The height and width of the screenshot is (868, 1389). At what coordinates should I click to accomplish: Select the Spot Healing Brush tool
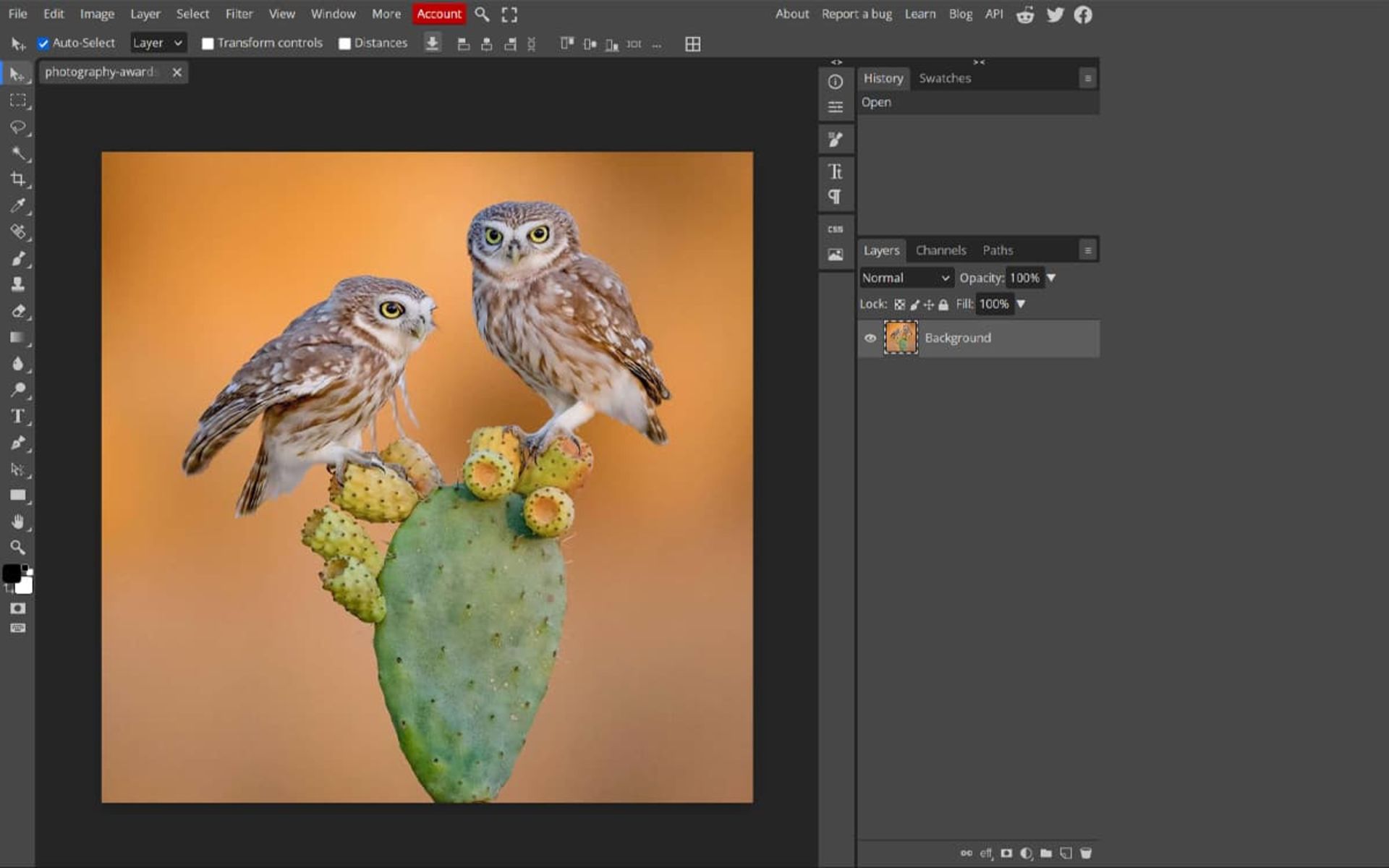[17, 231]
